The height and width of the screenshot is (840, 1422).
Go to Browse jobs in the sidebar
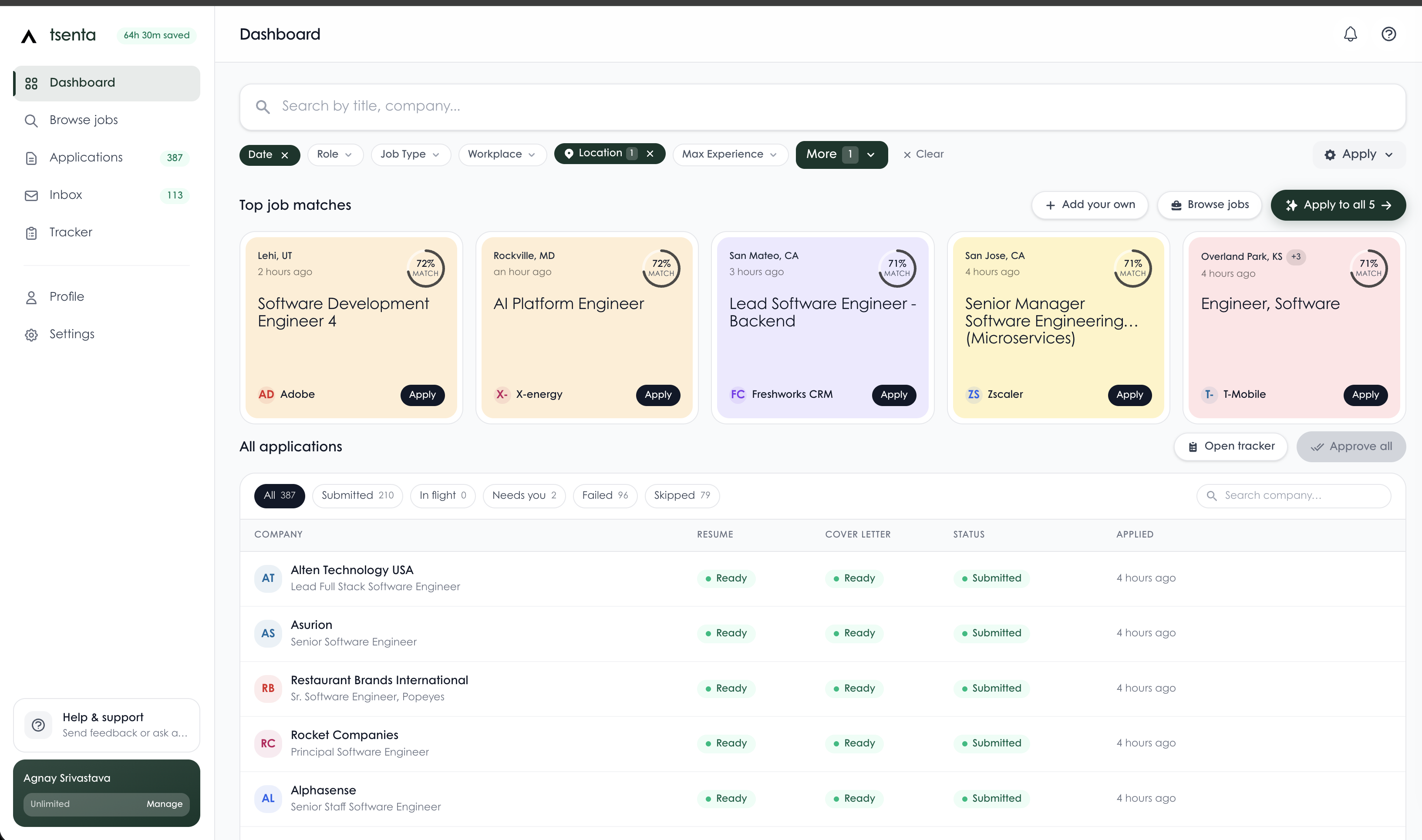pos(107,121)
